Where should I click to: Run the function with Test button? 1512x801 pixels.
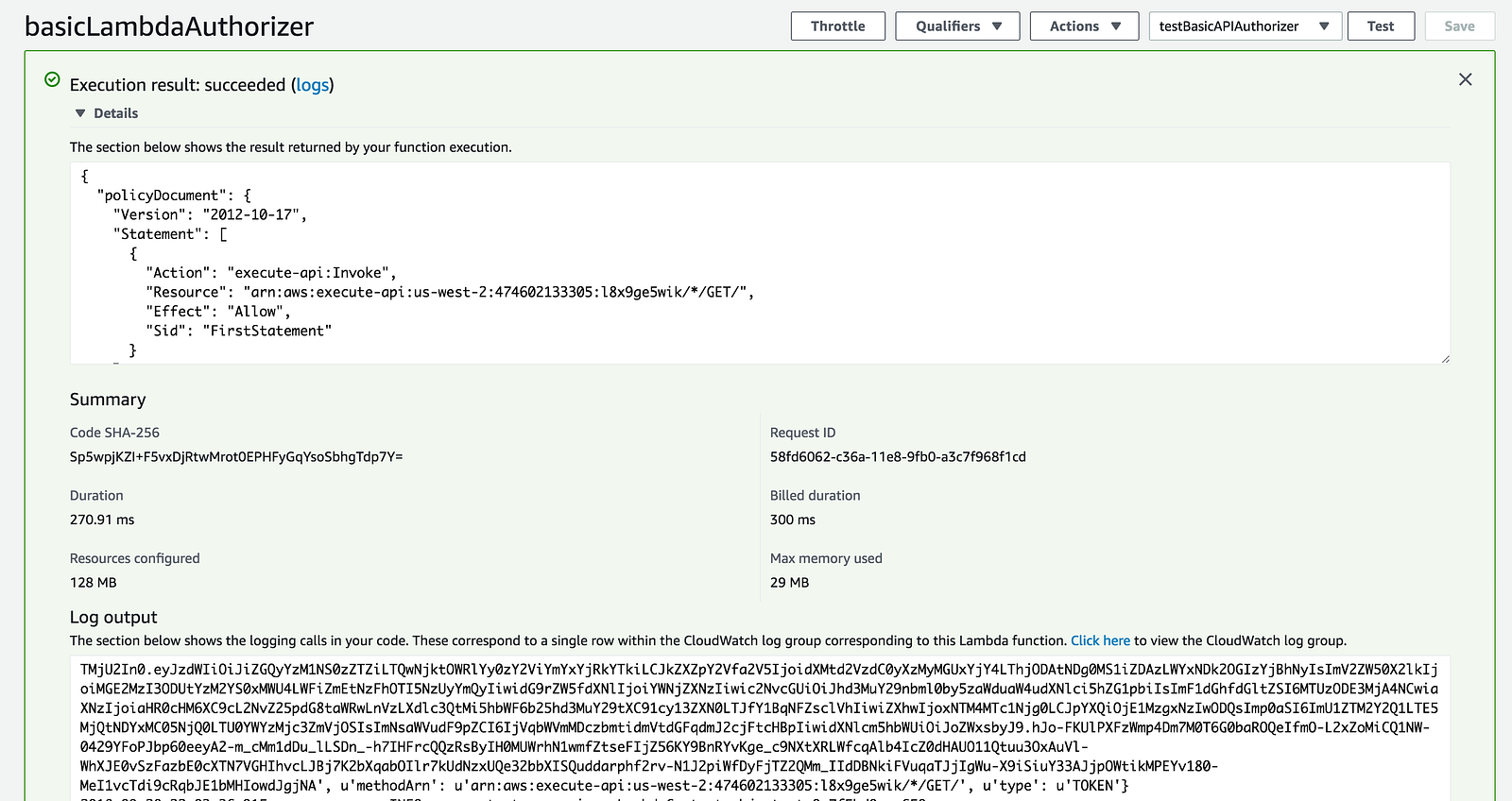pyautogui.click(x=1381, y=26)
